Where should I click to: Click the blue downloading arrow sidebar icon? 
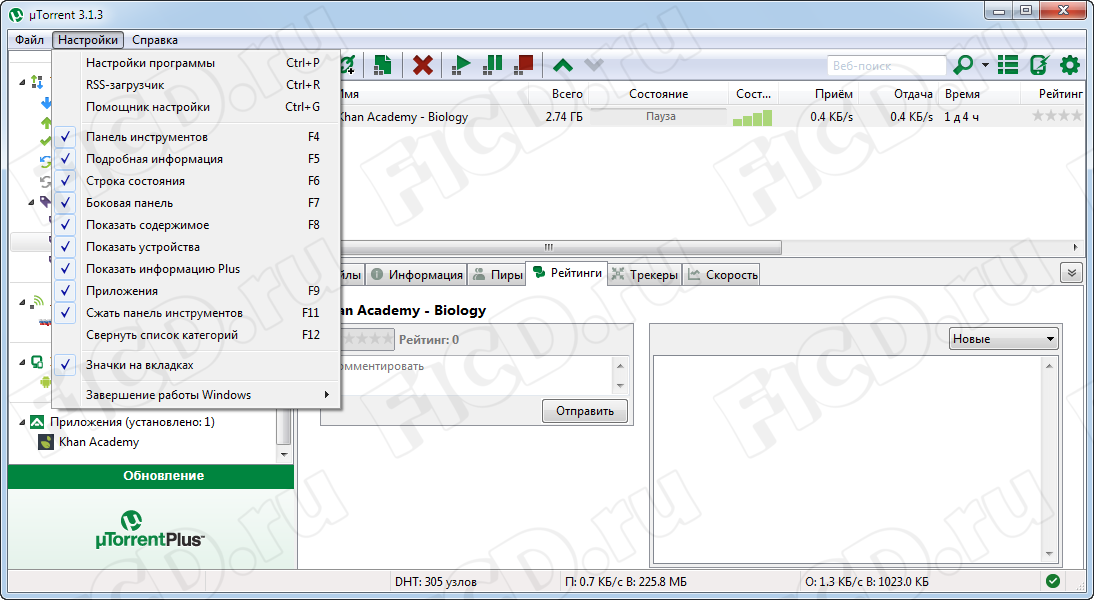47,103
